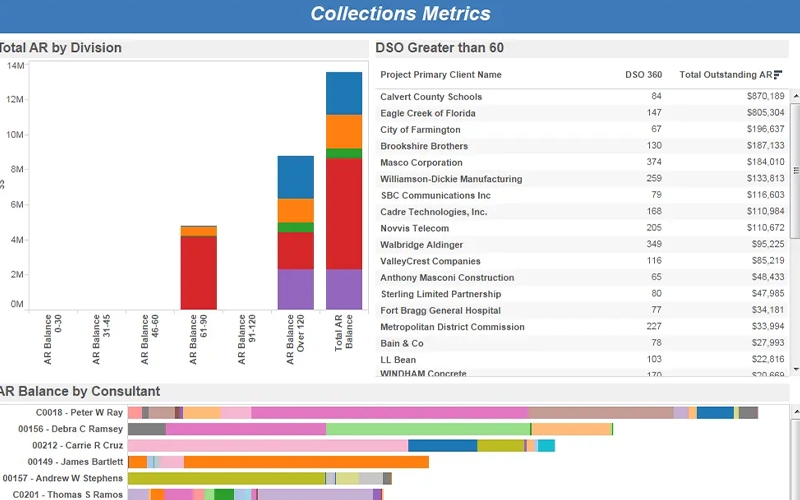Click the AR Balance 46-60 axis label
This screenshot has width=800, height=500.
149,339
